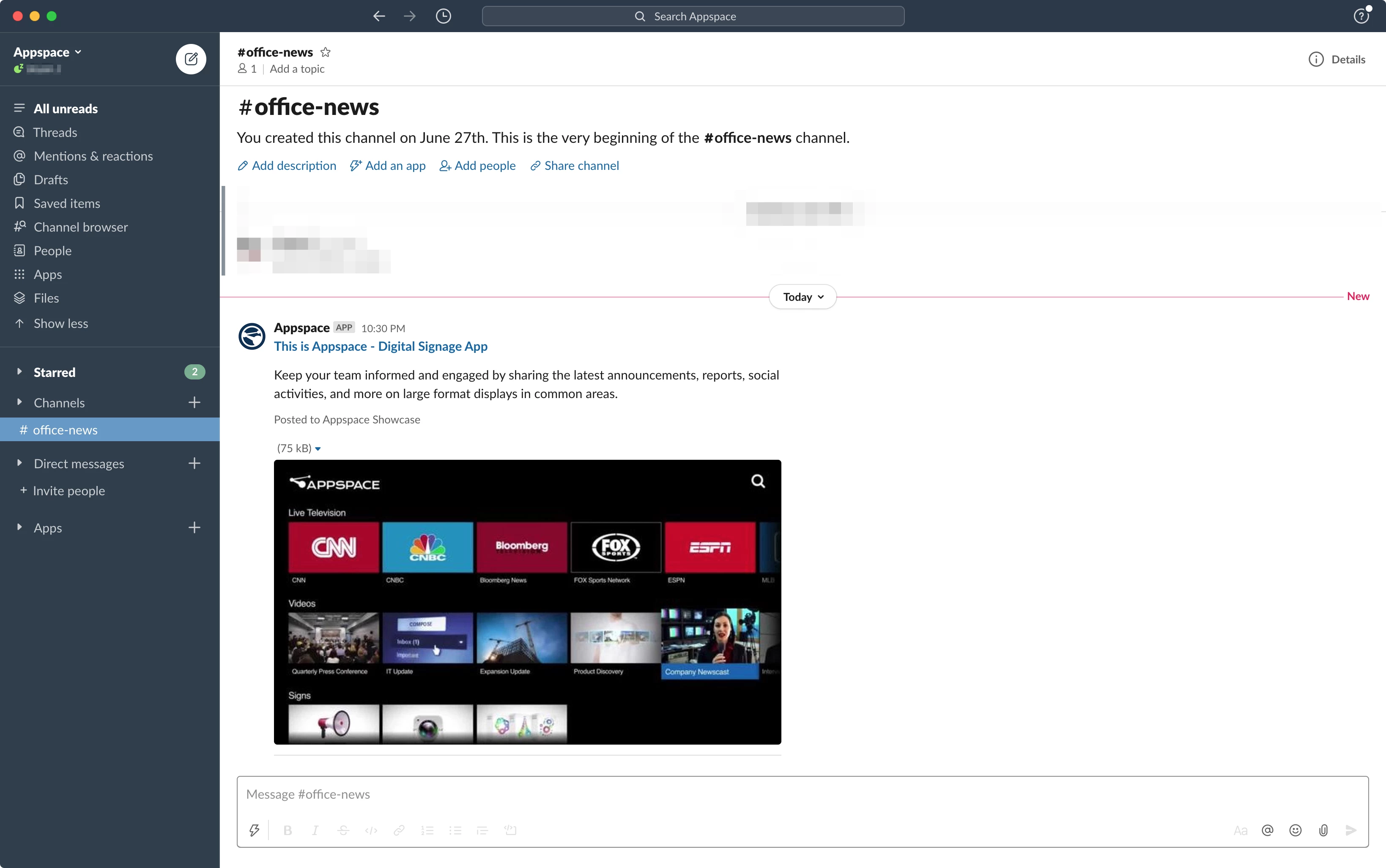Click the shortcuts lightning bolt icon
The height and width of the screenshot is (868, 1386).
click(254, 830)
